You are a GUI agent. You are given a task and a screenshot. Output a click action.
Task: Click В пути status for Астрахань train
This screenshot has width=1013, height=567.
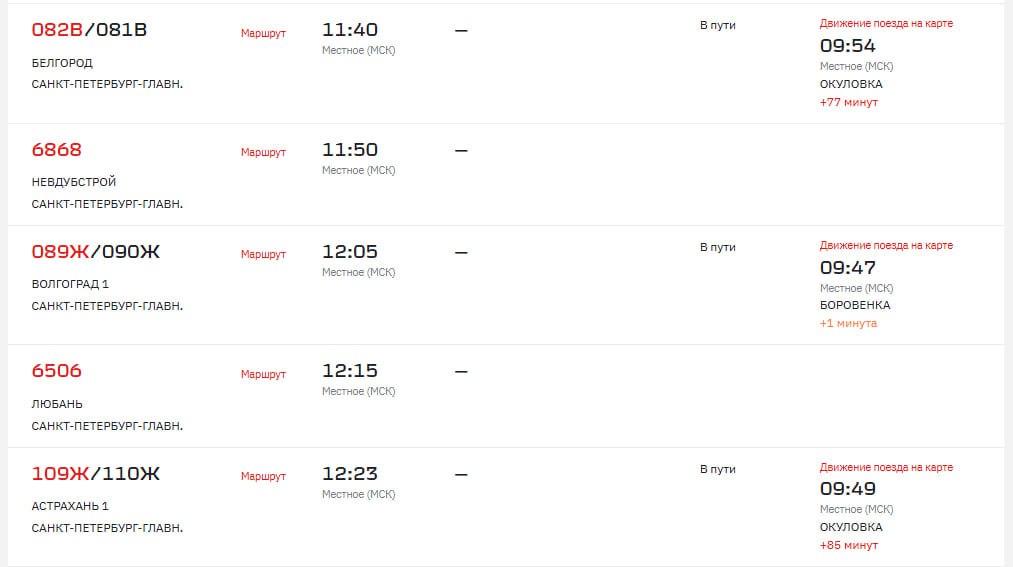[x=718, y=469]
